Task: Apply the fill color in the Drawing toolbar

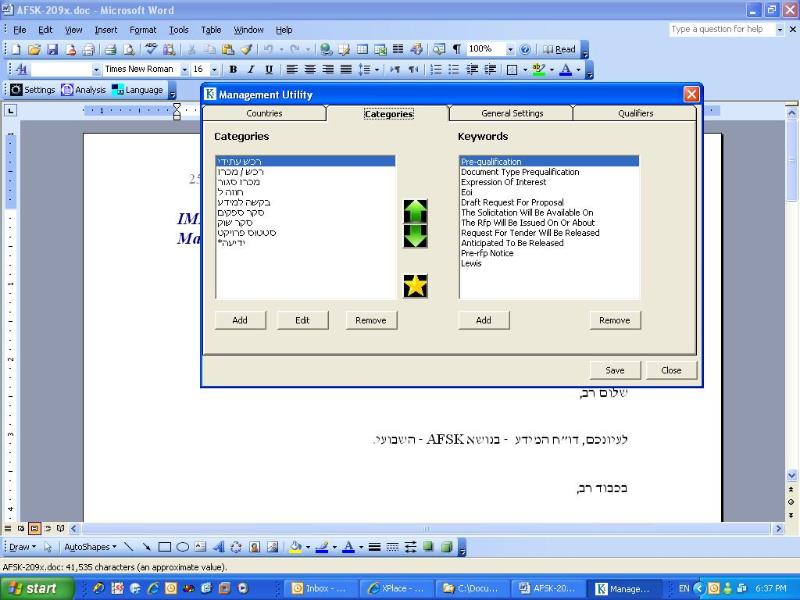Action: click(x=295, y=547)
